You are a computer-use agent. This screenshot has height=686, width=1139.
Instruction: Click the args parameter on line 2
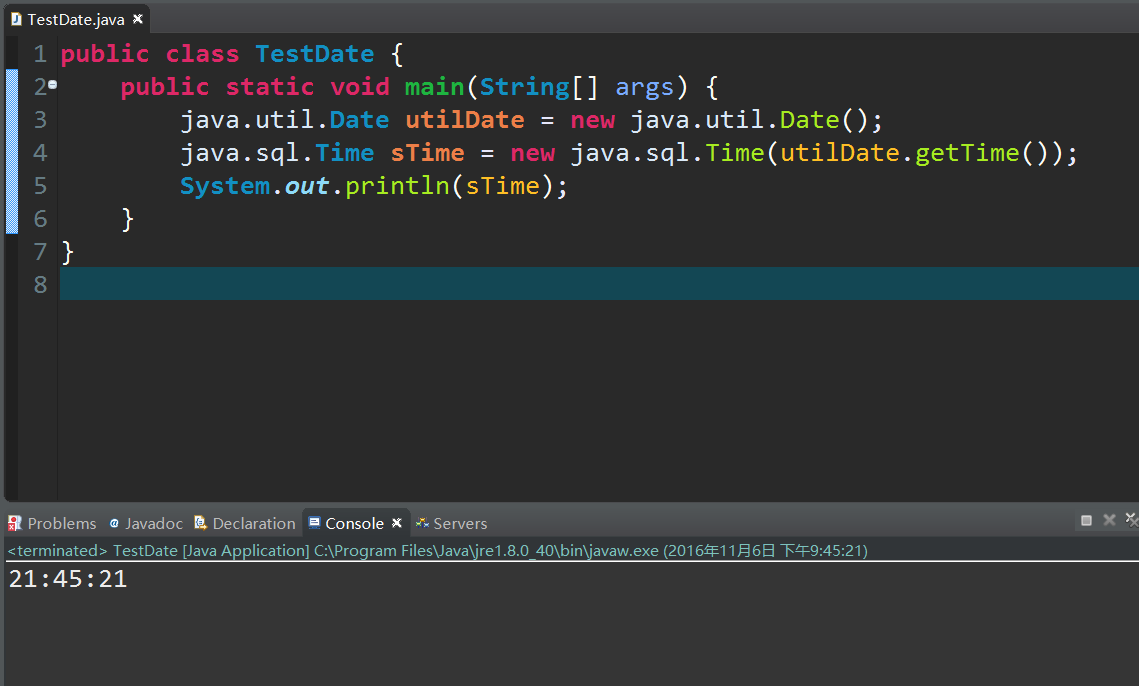coord(644,88)
